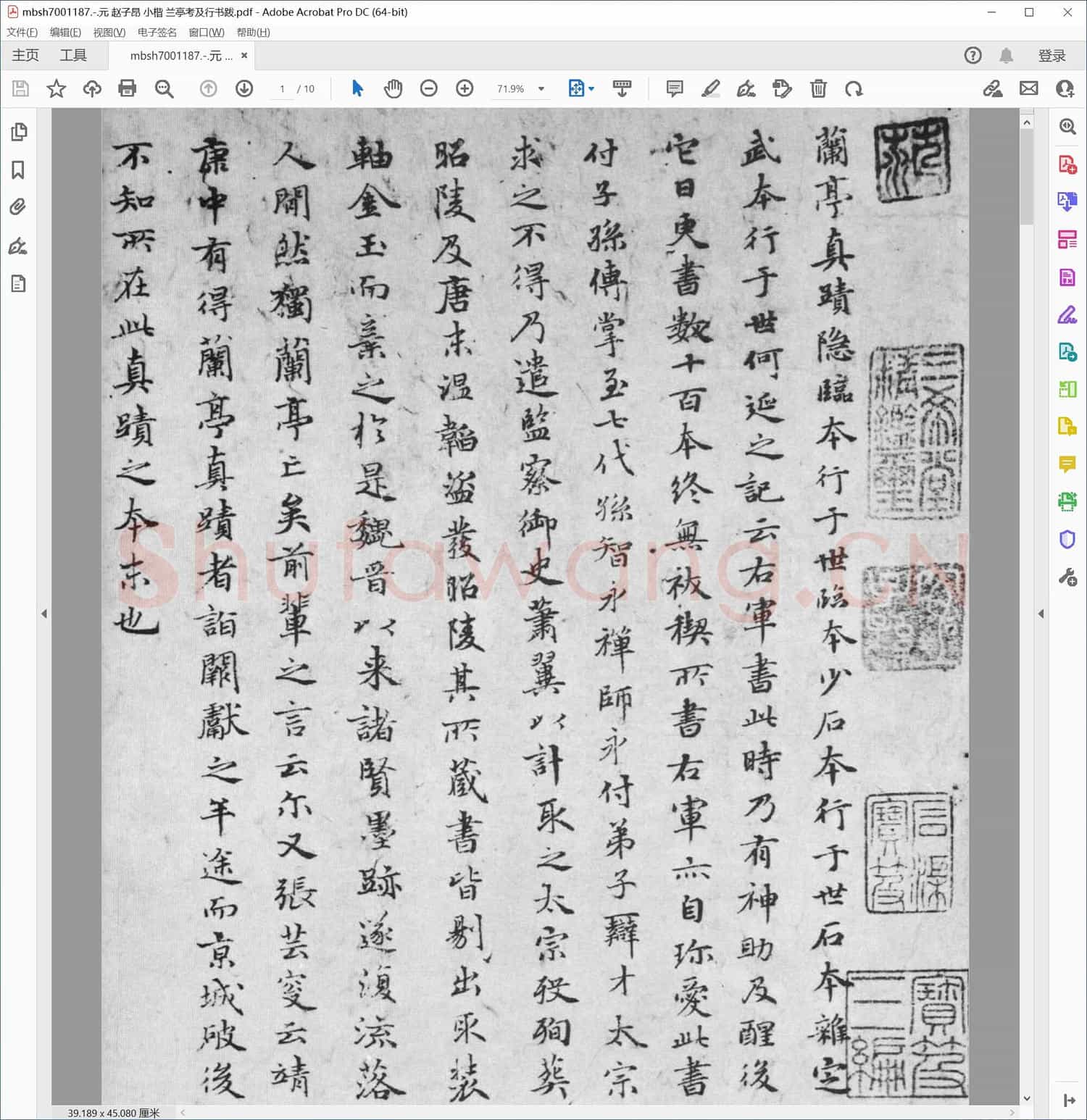Click the rotate page icon in toolbar

(x=855, y=88)
